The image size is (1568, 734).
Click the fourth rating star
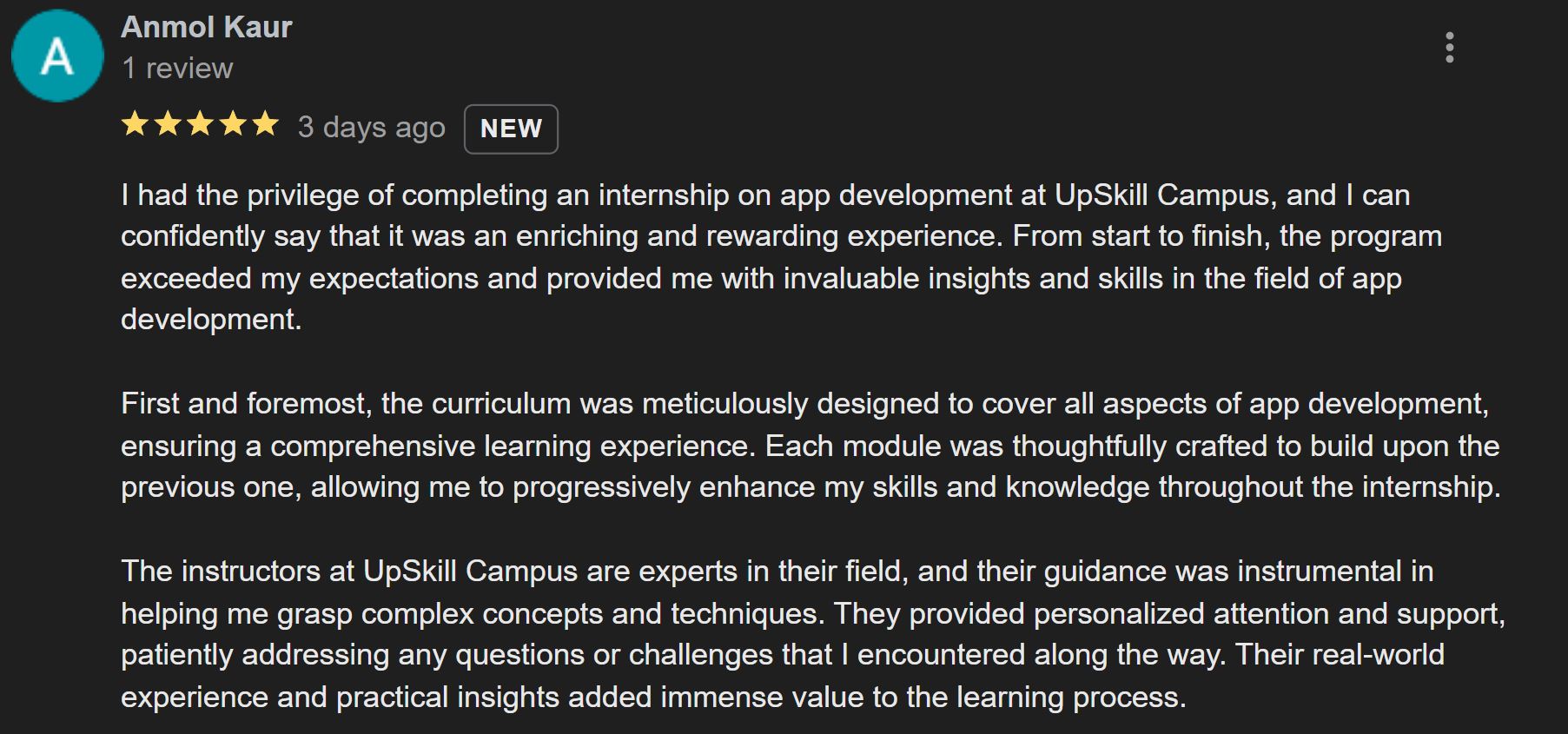(233, 125)
